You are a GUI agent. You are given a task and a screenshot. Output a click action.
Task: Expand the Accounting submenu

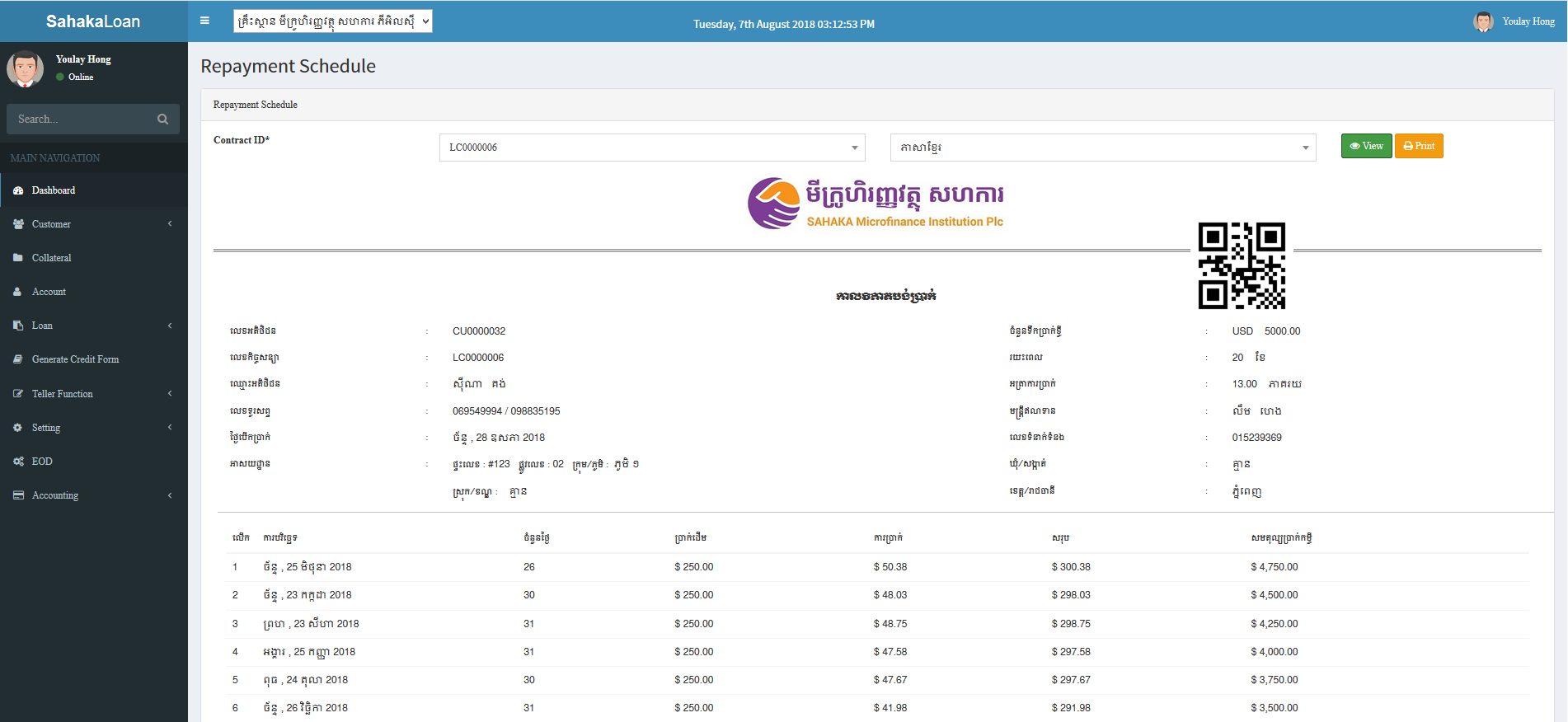tap(55, 495)
